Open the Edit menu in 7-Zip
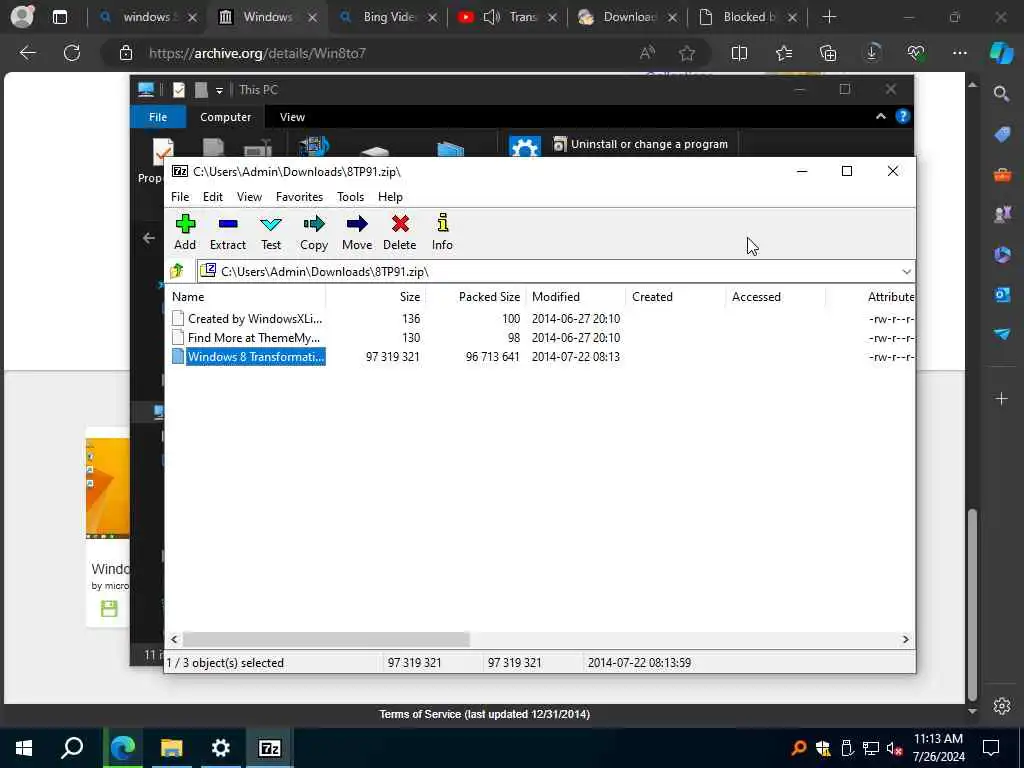This screenshot has height=768, width=1024. [212, 197]
